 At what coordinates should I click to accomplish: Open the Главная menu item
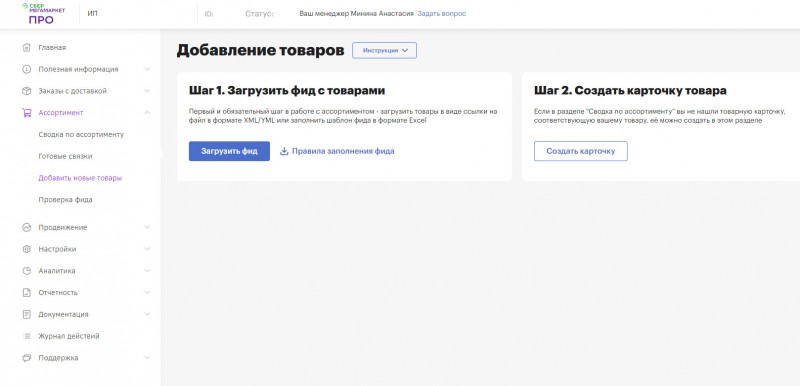tap(52, 47)
